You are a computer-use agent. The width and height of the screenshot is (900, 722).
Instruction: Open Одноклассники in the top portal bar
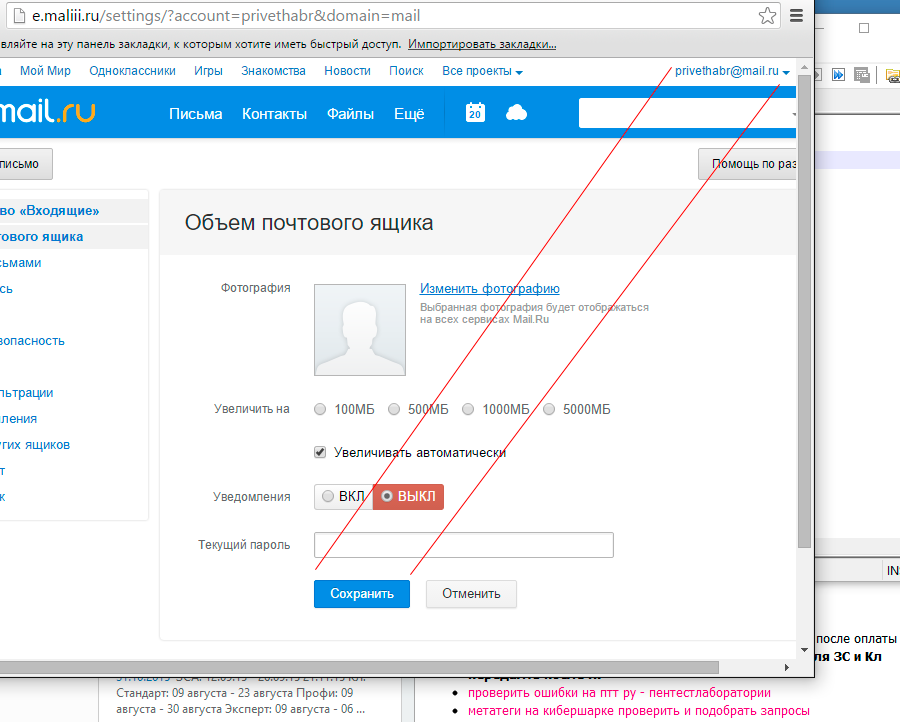pyautogui.click(x=133, y=71)
